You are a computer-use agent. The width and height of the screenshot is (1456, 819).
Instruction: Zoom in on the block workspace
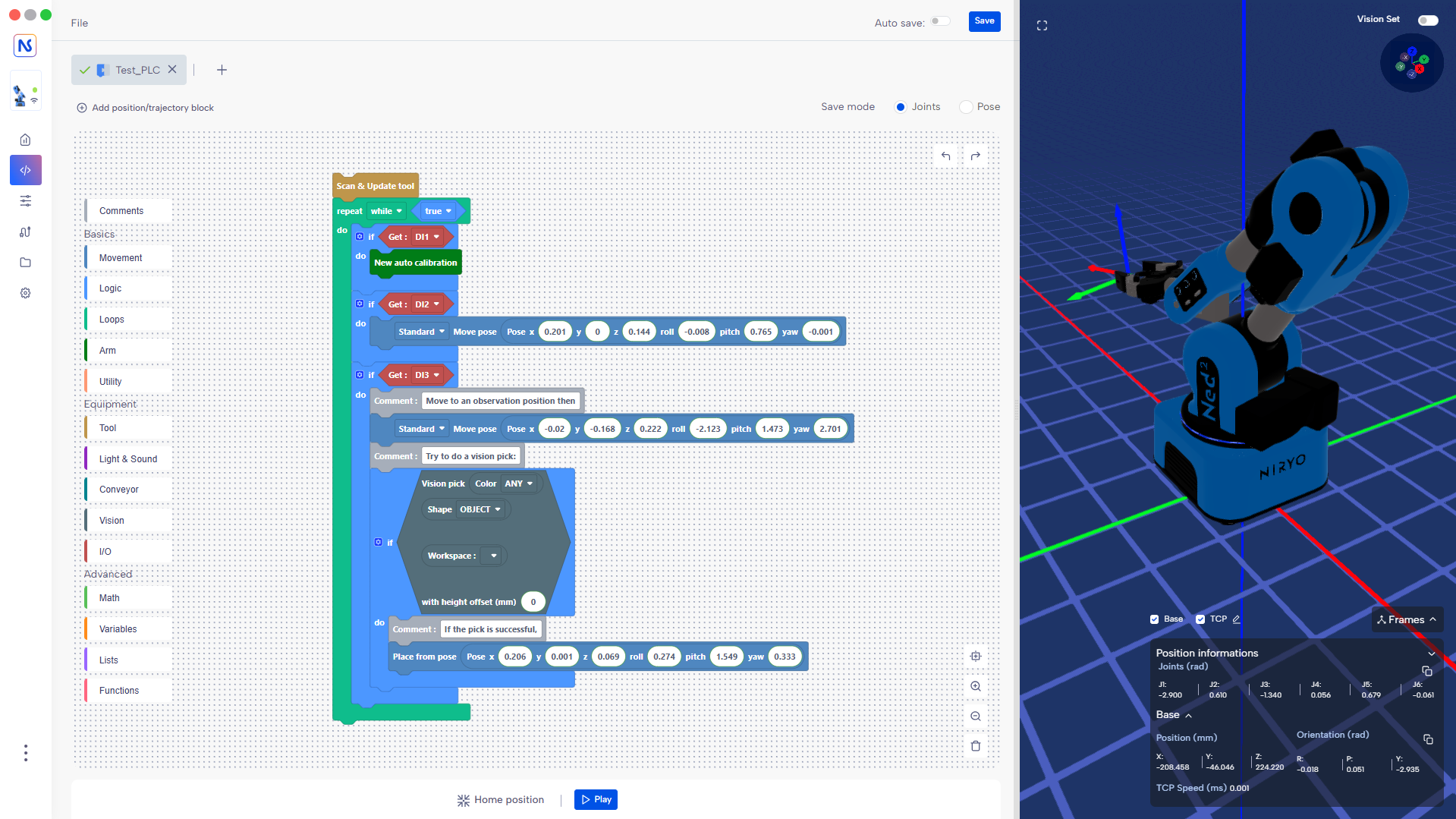tap(976, 686)
